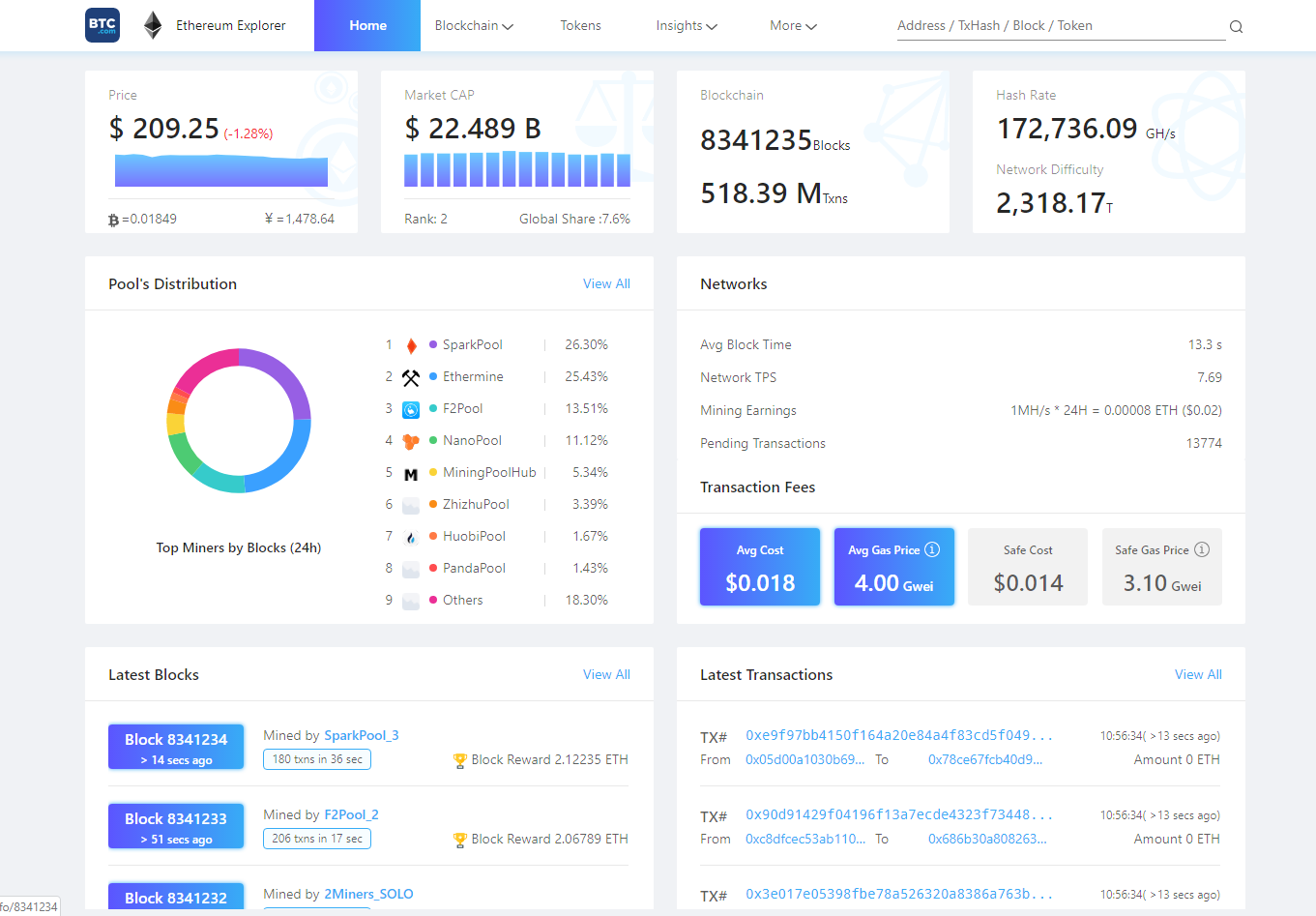Click the blue Ethermine legend dot
Viewport: 1316px width, 916px height.
point(433,377)
